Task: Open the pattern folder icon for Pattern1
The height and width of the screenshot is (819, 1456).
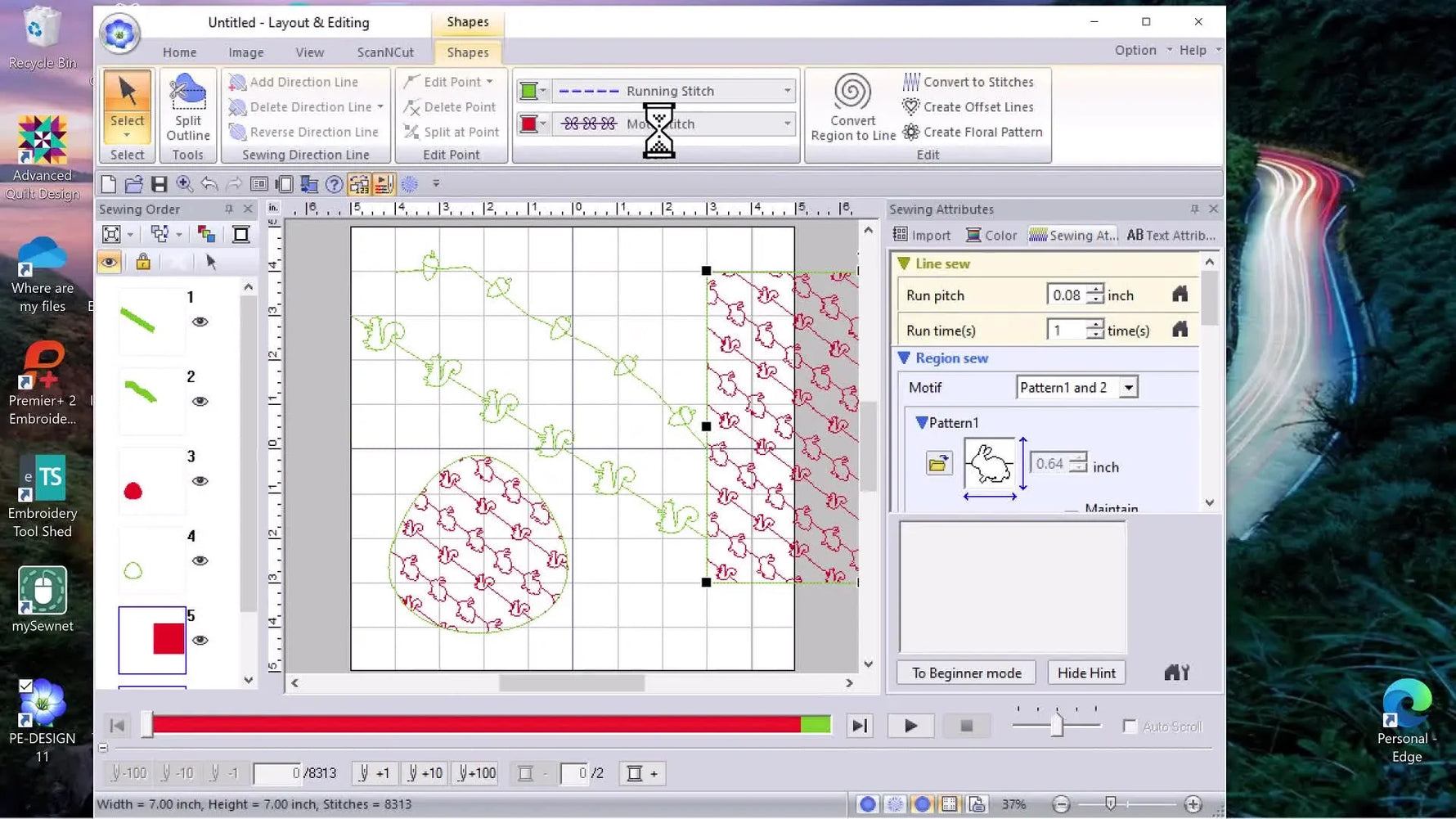Action: click(x=938, y=465)
